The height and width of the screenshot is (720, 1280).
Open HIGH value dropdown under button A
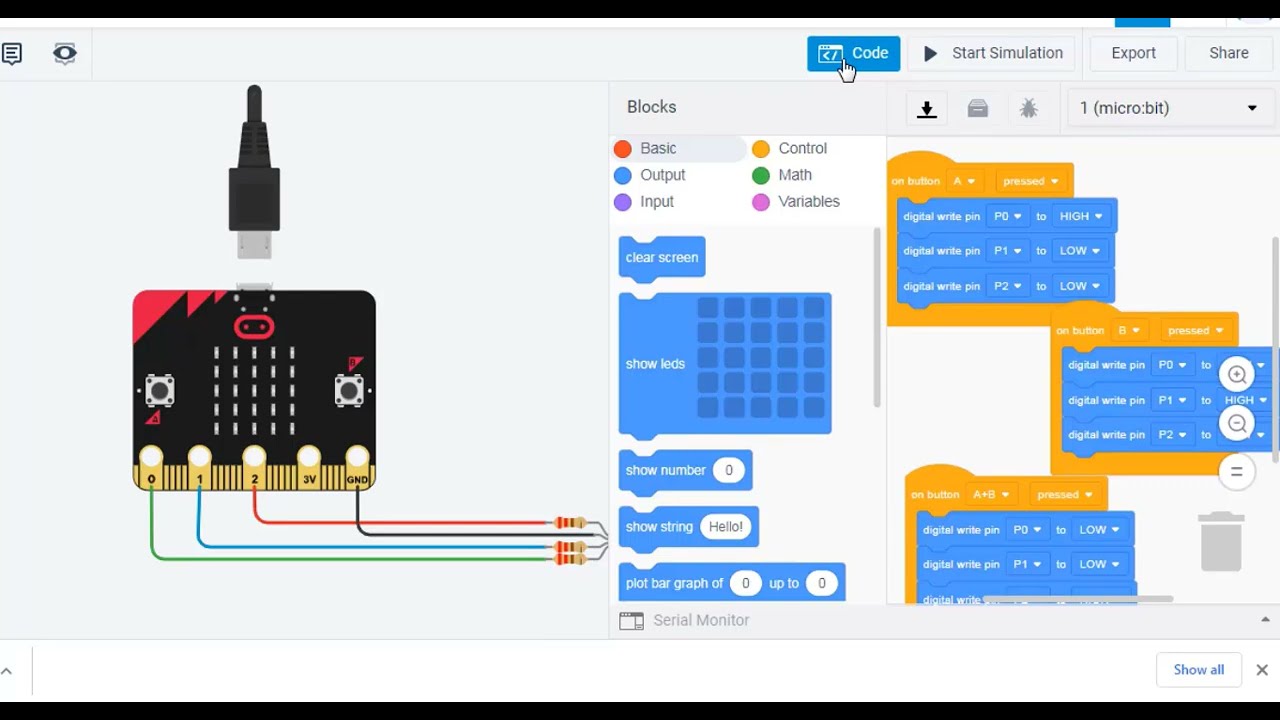[x=1080, y=217]
